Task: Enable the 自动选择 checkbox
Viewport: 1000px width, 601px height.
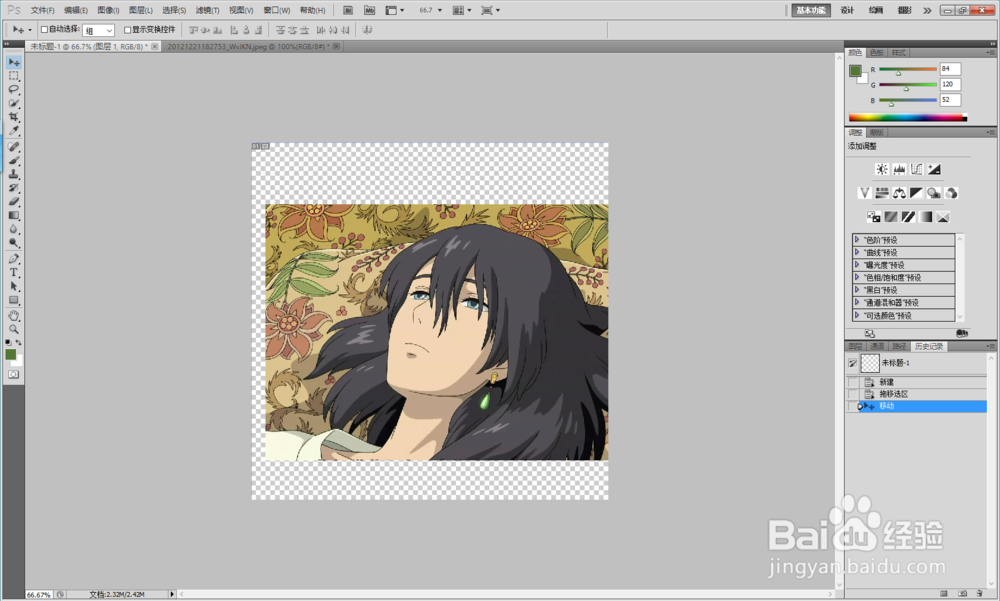Action: (x=45, y=29)
